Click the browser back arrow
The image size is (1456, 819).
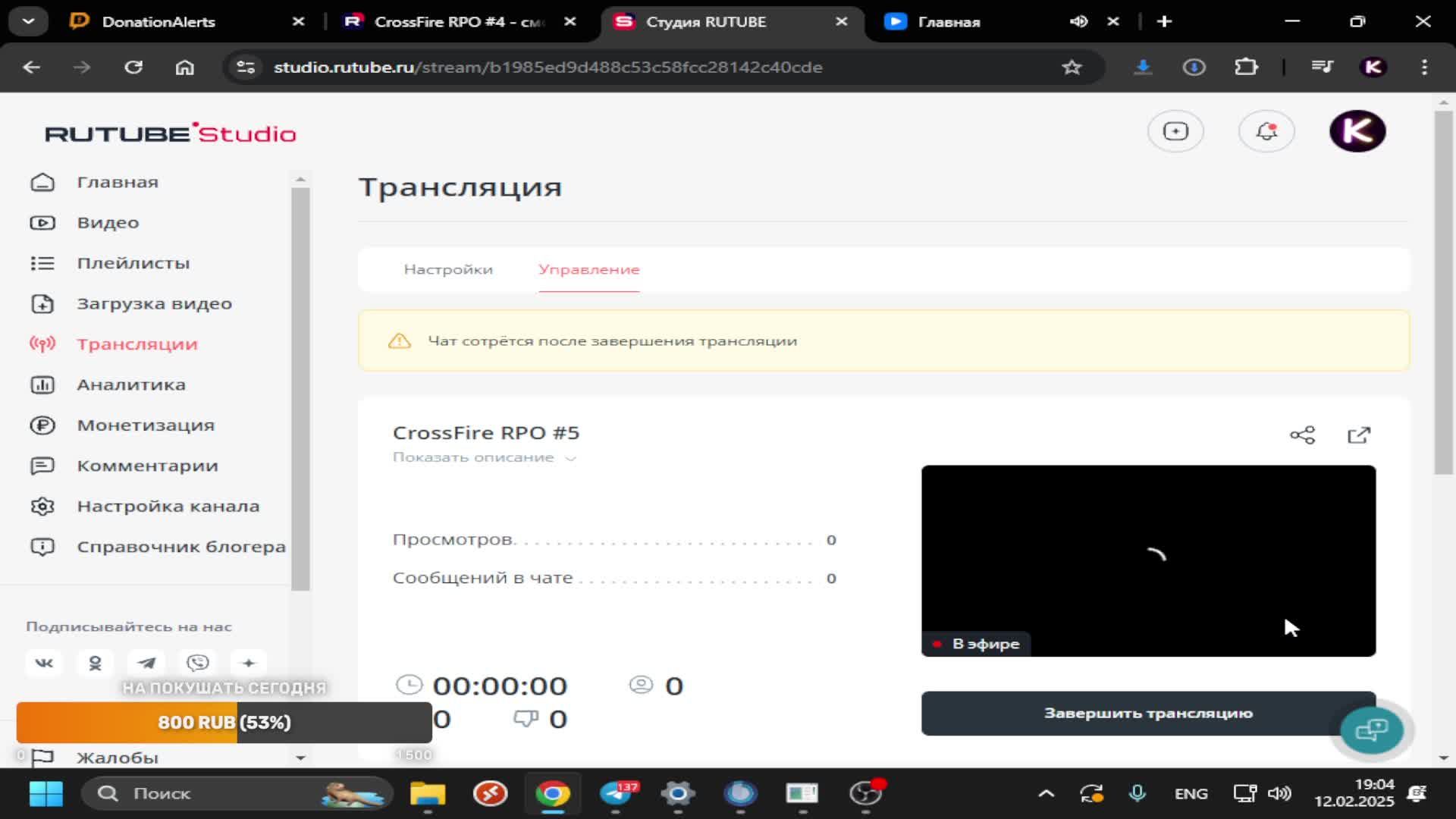tap(32, 67)
